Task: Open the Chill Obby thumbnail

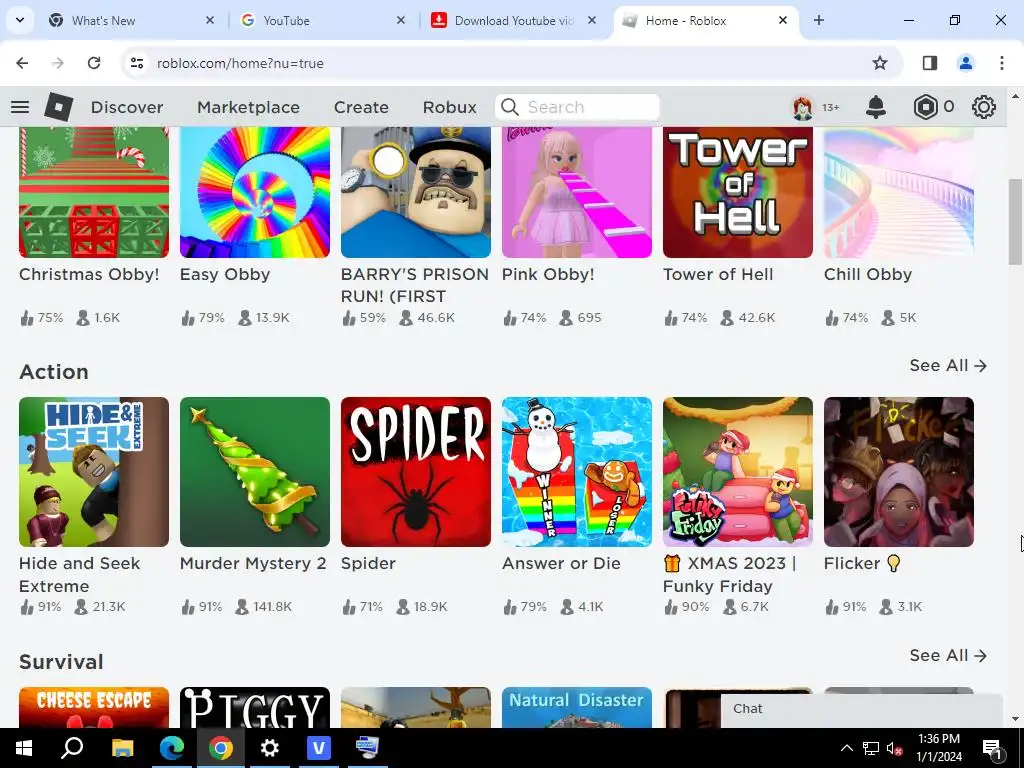Action: point(899,192)
